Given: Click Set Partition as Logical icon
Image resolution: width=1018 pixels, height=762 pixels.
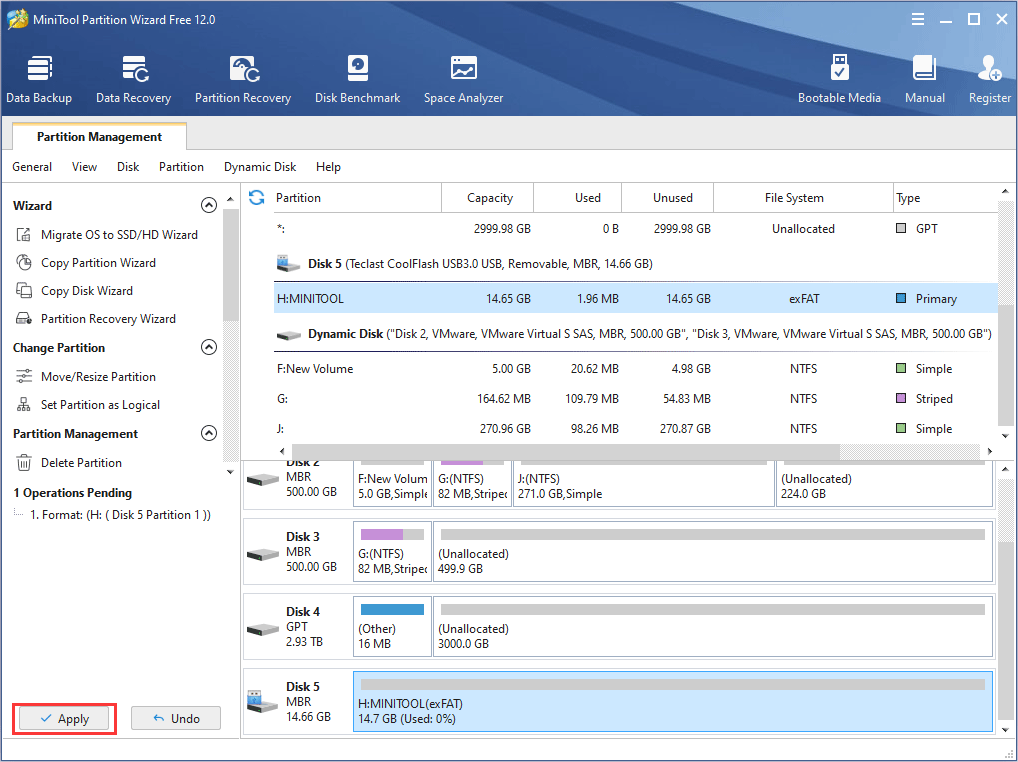Looking at the screenshot, I should (x=24, y=404).
